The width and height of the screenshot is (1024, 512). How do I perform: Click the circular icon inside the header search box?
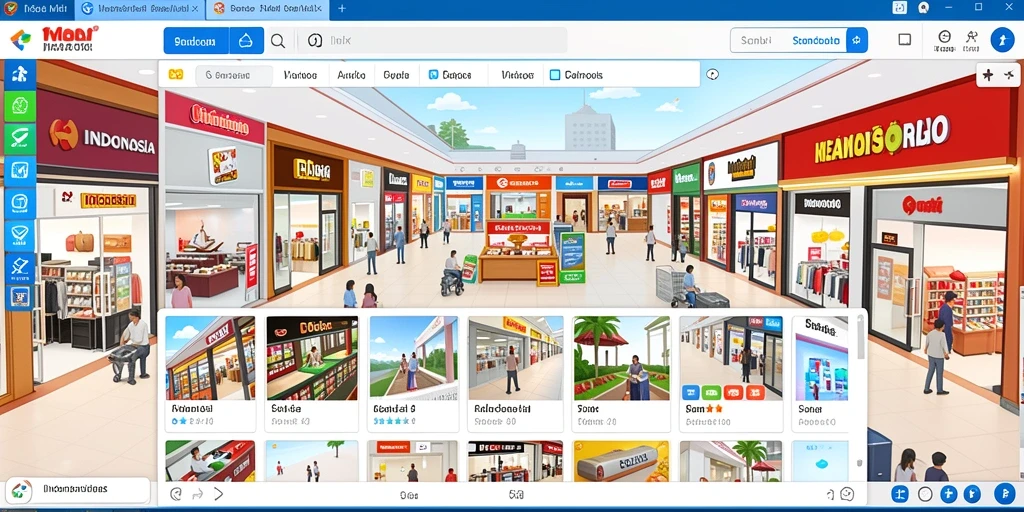pyautogui.click(x=315, y=41)
